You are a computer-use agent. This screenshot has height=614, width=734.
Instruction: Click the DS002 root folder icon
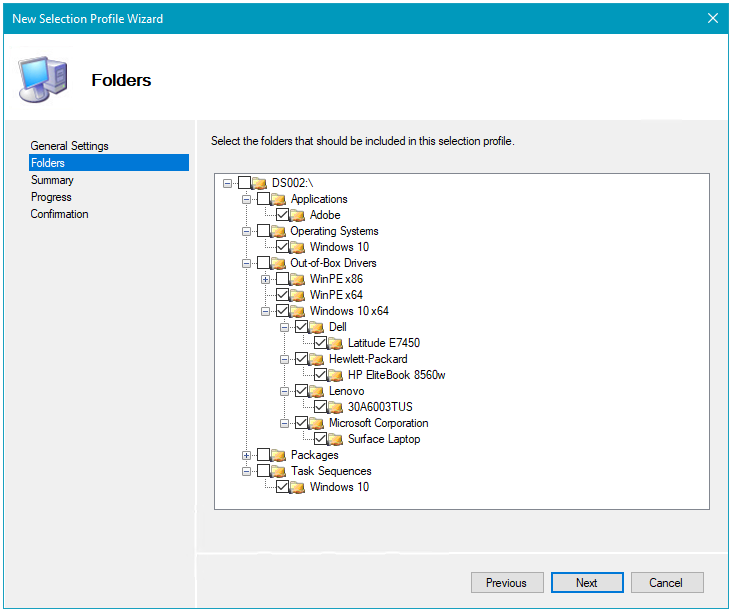[260, 183]
